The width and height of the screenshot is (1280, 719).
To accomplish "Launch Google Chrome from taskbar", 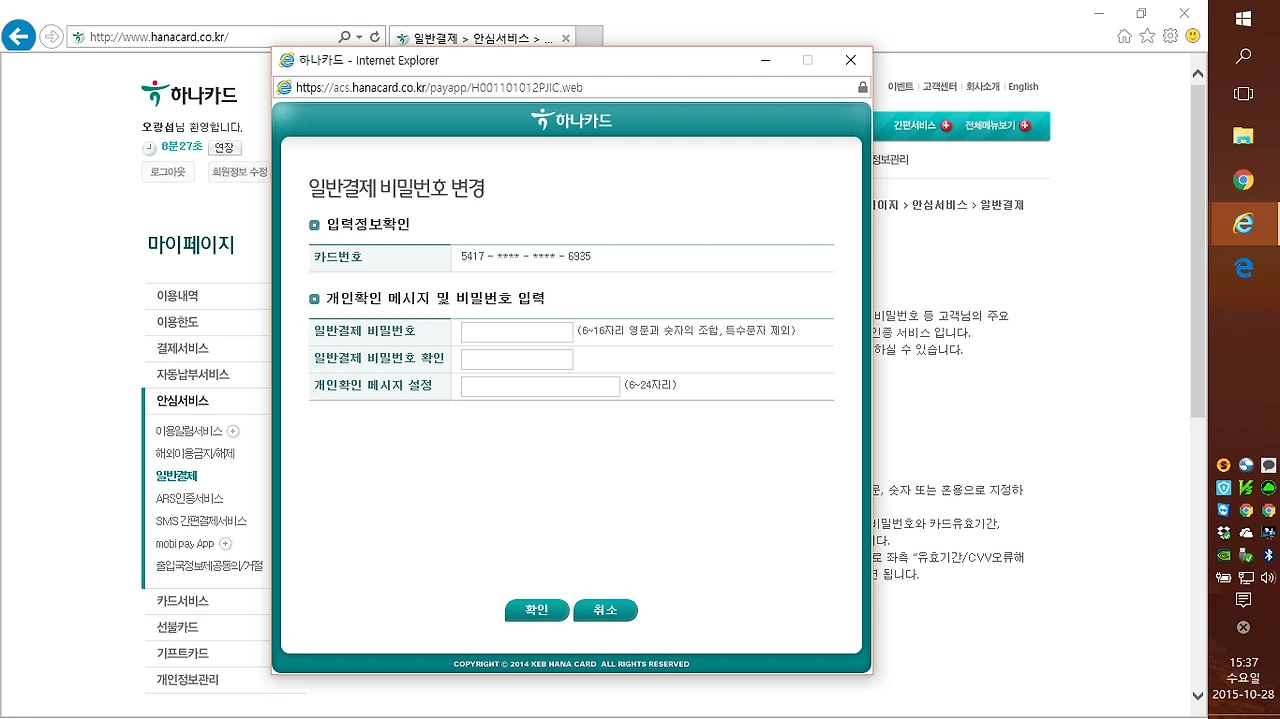I will tap(1243, 180).
